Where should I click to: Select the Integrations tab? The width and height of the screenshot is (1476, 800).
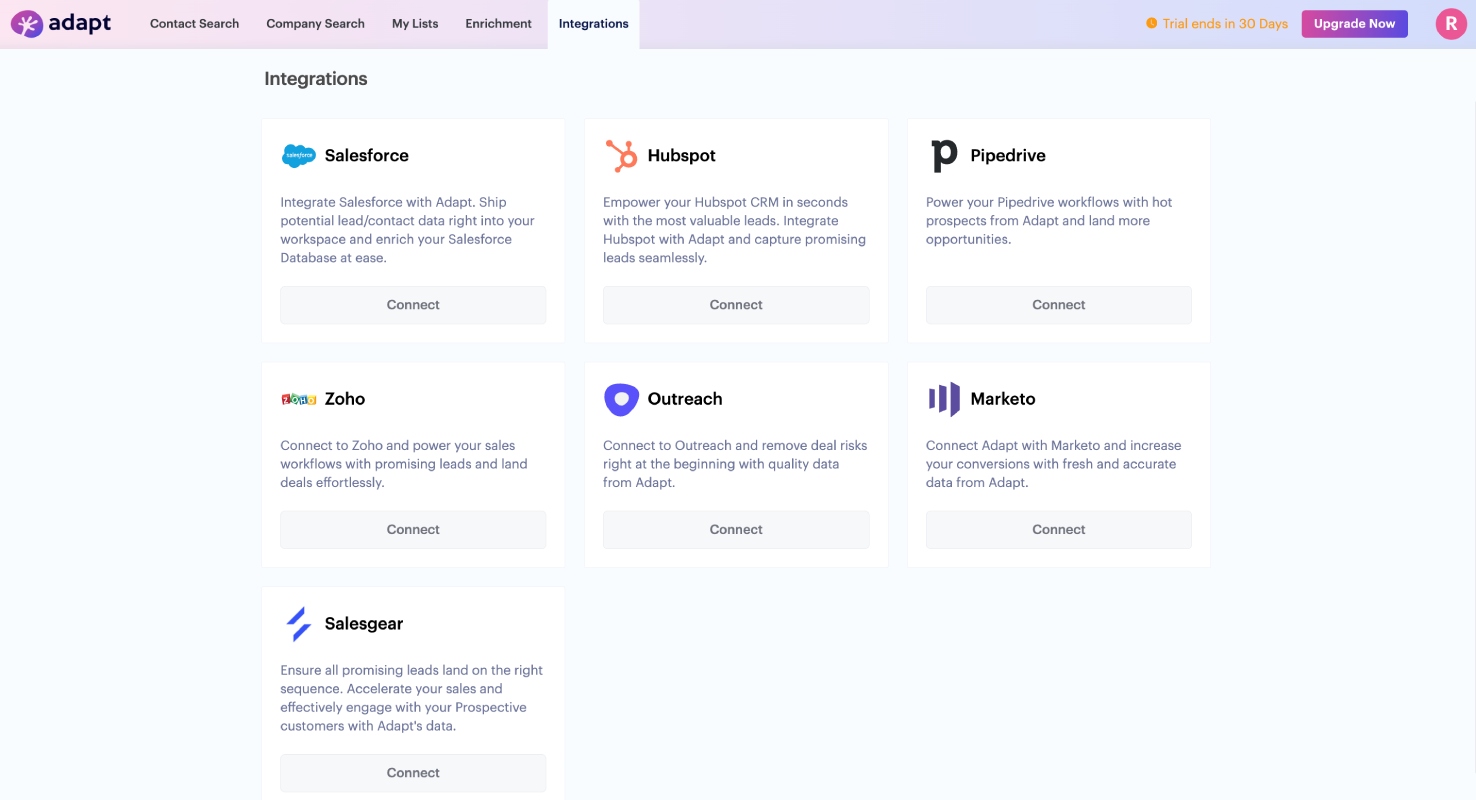point(594,24)
